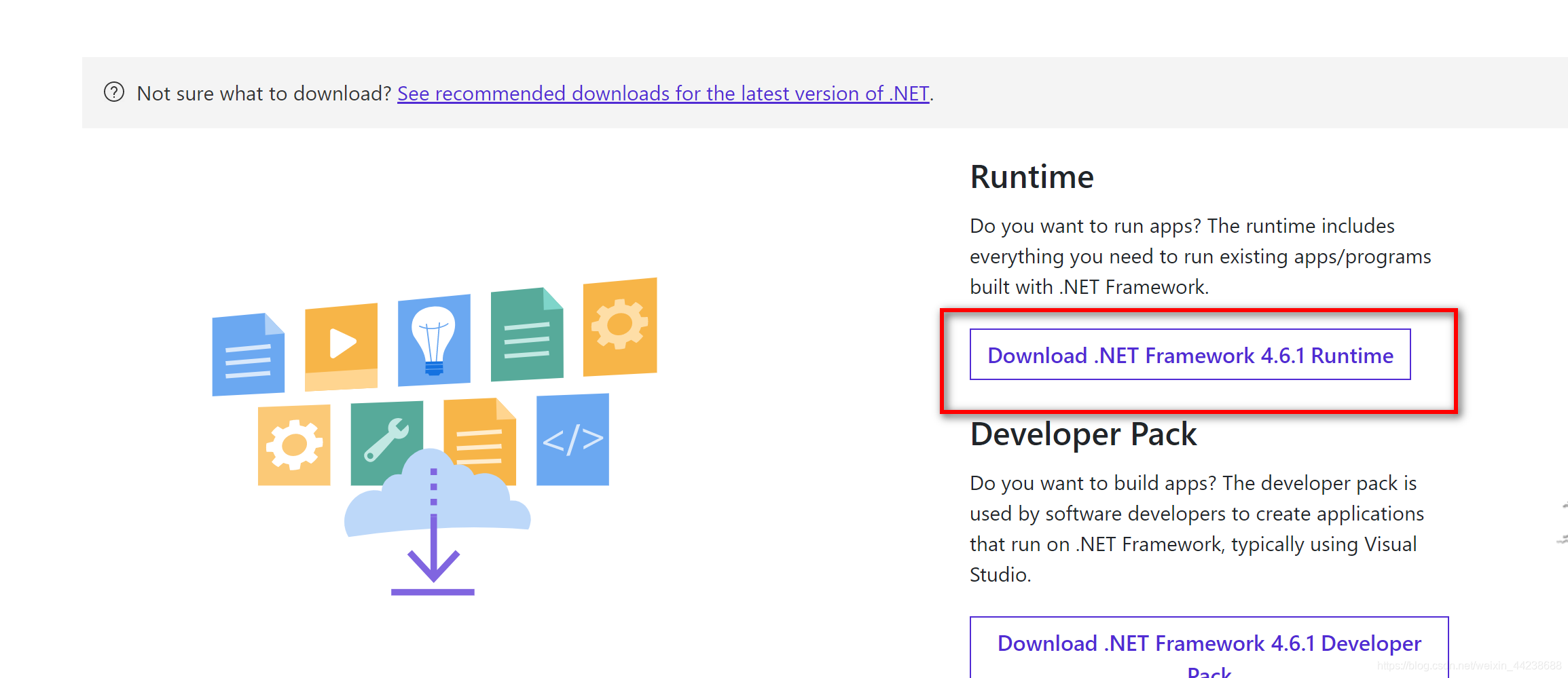Click Download .NET Framework 4.6.1 Developer Pack button

point(1209,648)
